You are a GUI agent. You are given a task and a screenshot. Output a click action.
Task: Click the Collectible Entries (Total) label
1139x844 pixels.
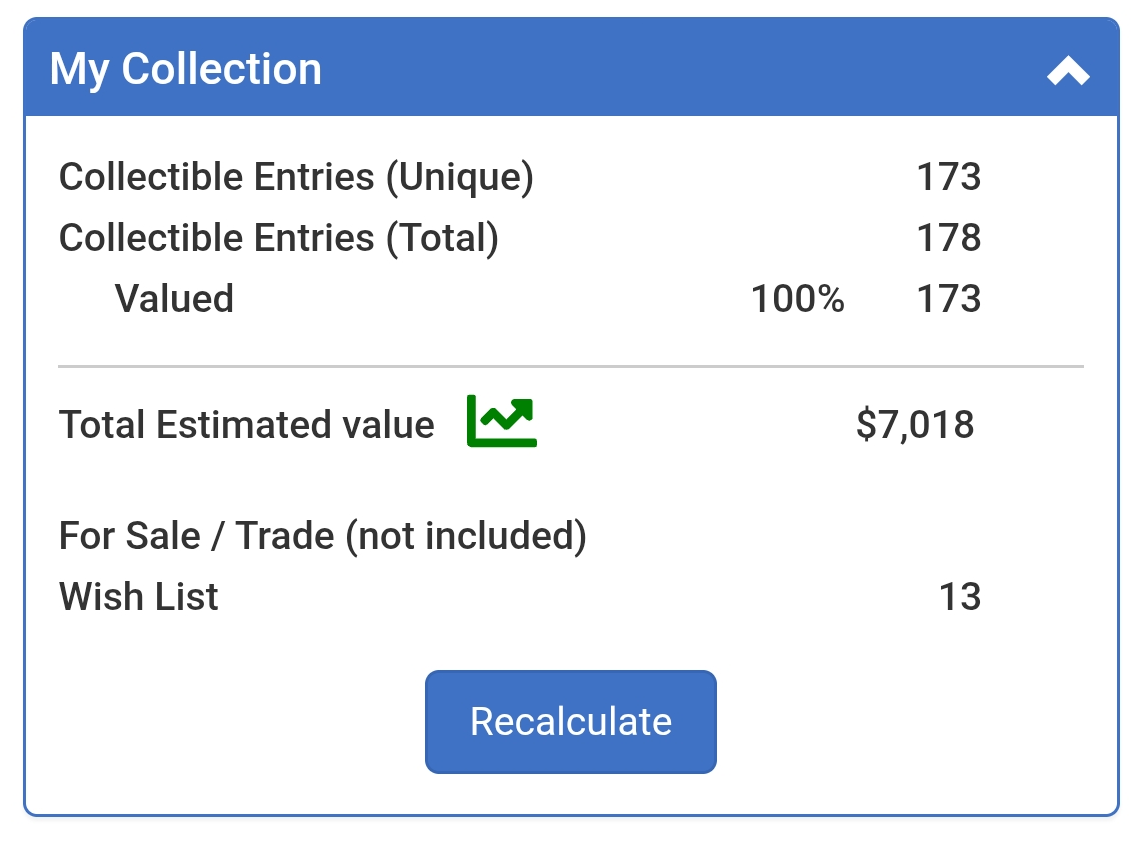pyautogui.click(x=279, y=238)
